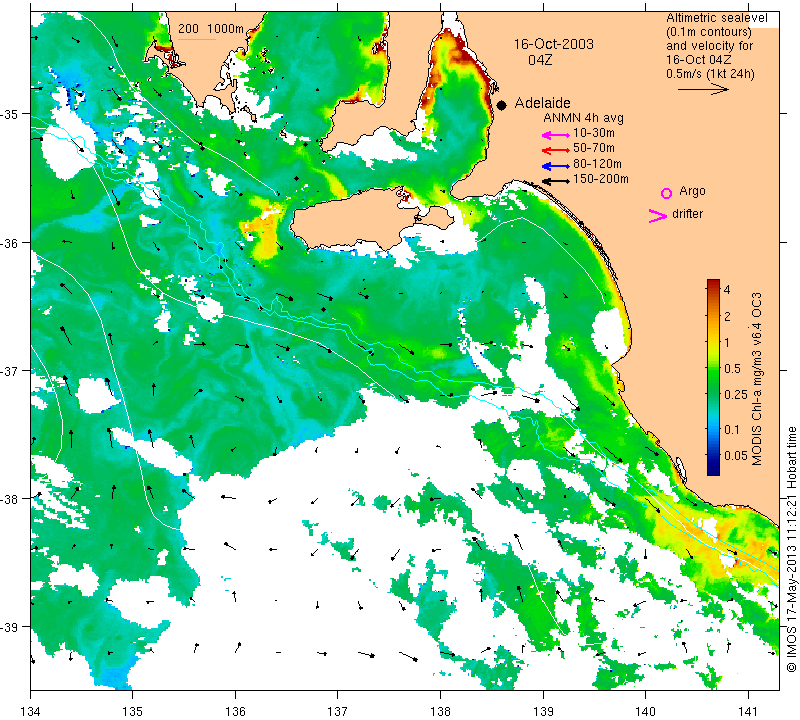
Task: Click the blue 80-120m legend arrow
Action: (556, 166)
